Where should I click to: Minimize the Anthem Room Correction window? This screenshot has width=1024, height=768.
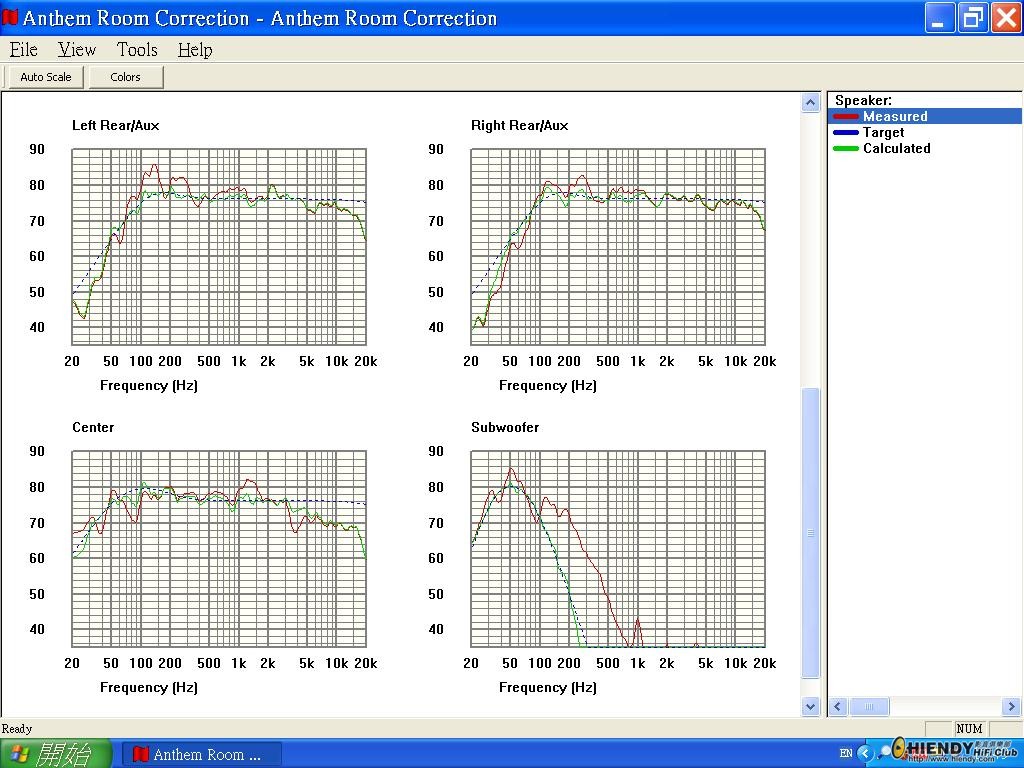[x=939, y=18]
